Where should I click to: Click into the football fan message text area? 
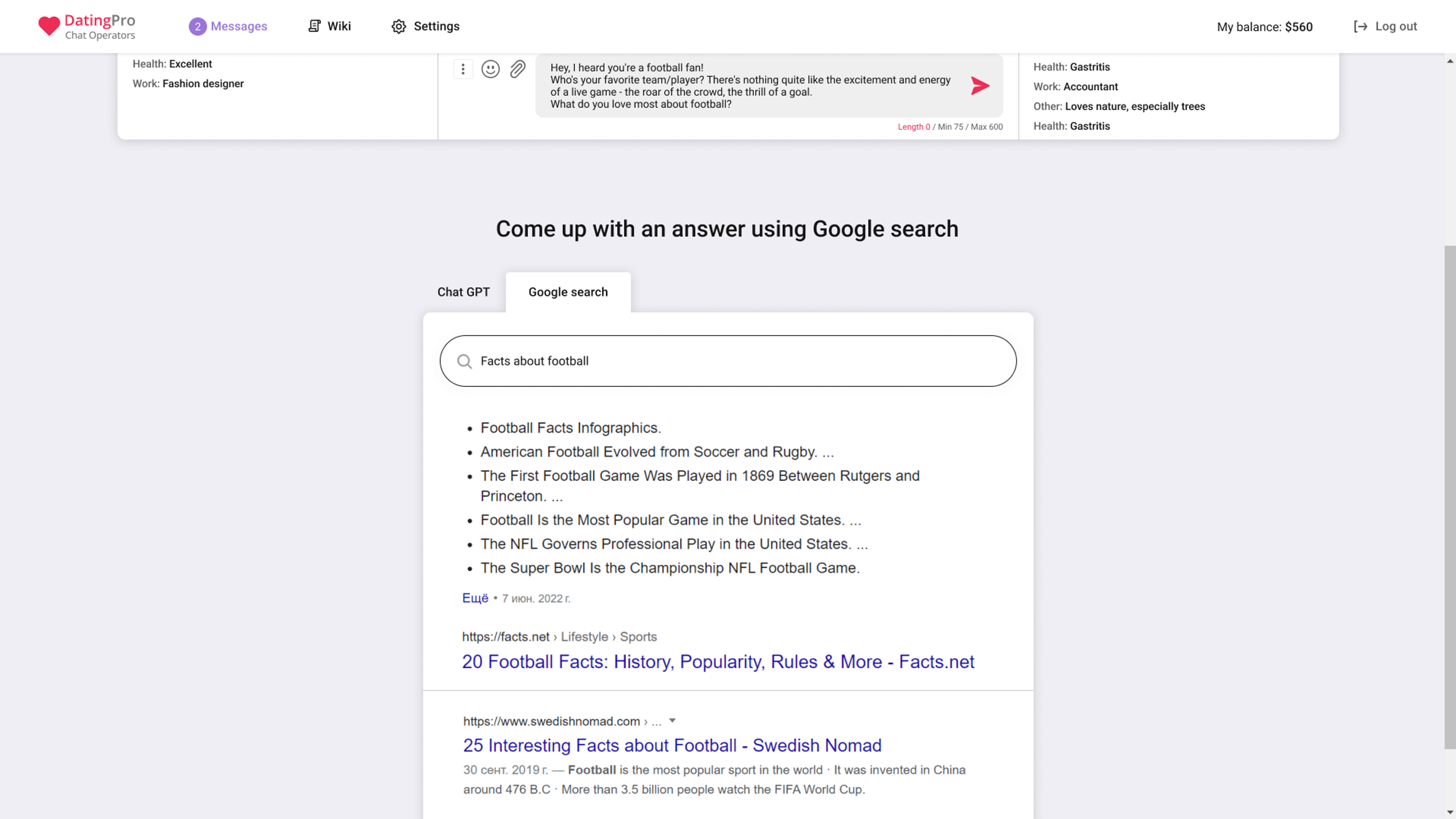pyautogui.click(x=750, y=86)
